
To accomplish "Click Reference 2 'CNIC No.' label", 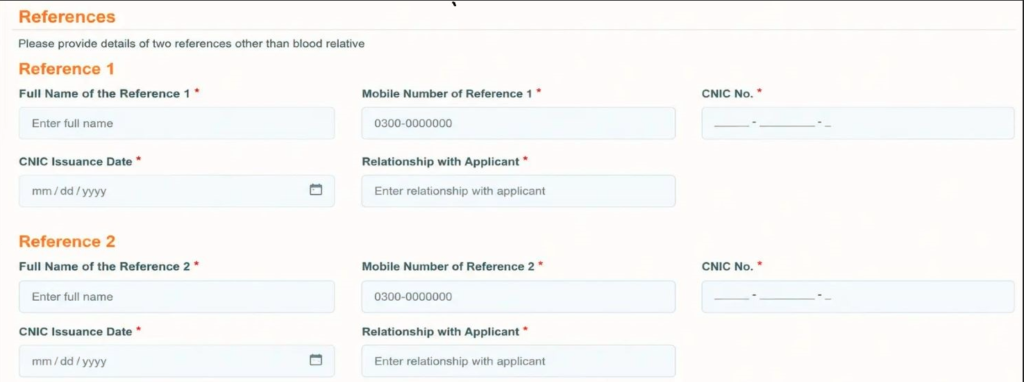I will [728, 266].
